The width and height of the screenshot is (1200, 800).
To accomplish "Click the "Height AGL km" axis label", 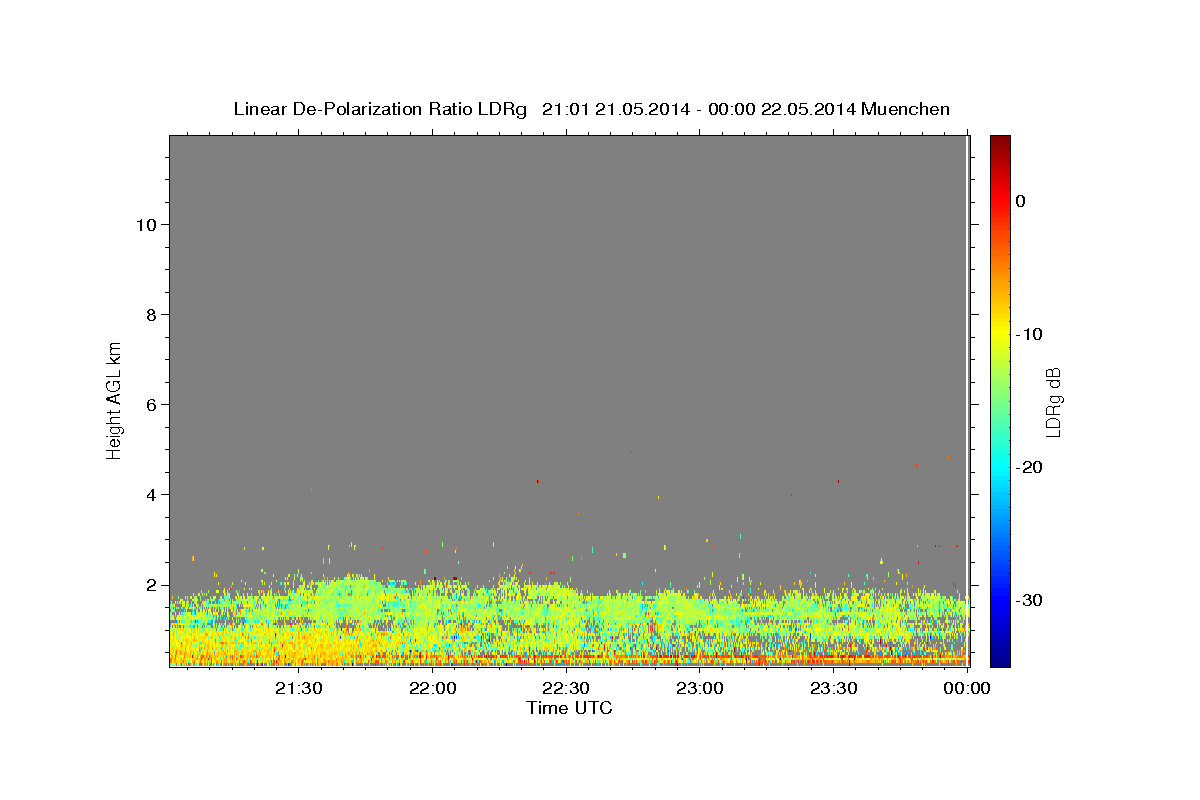I will 115,399.
